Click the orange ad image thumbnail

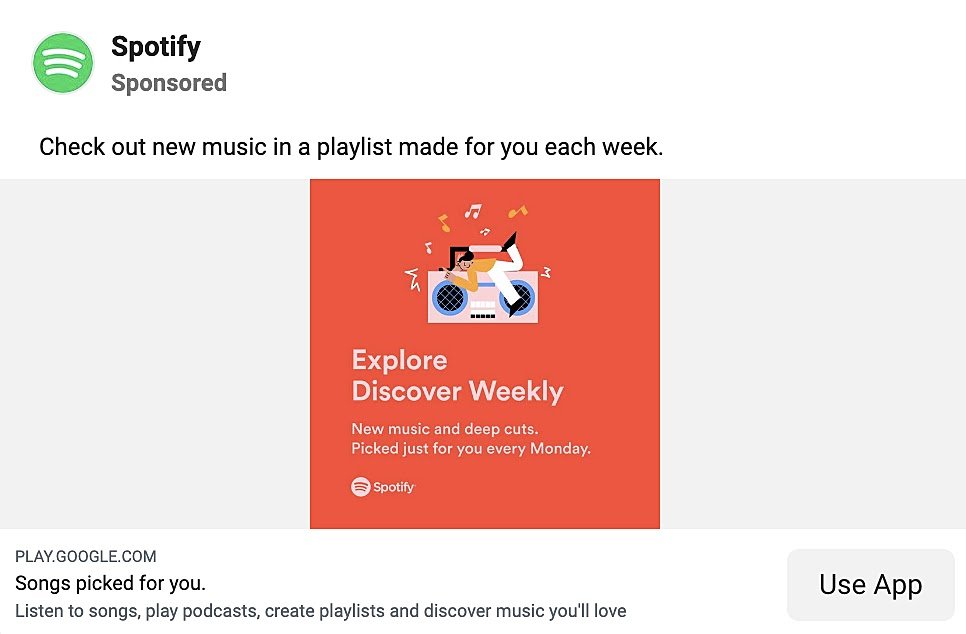click(x=485, y=353)
